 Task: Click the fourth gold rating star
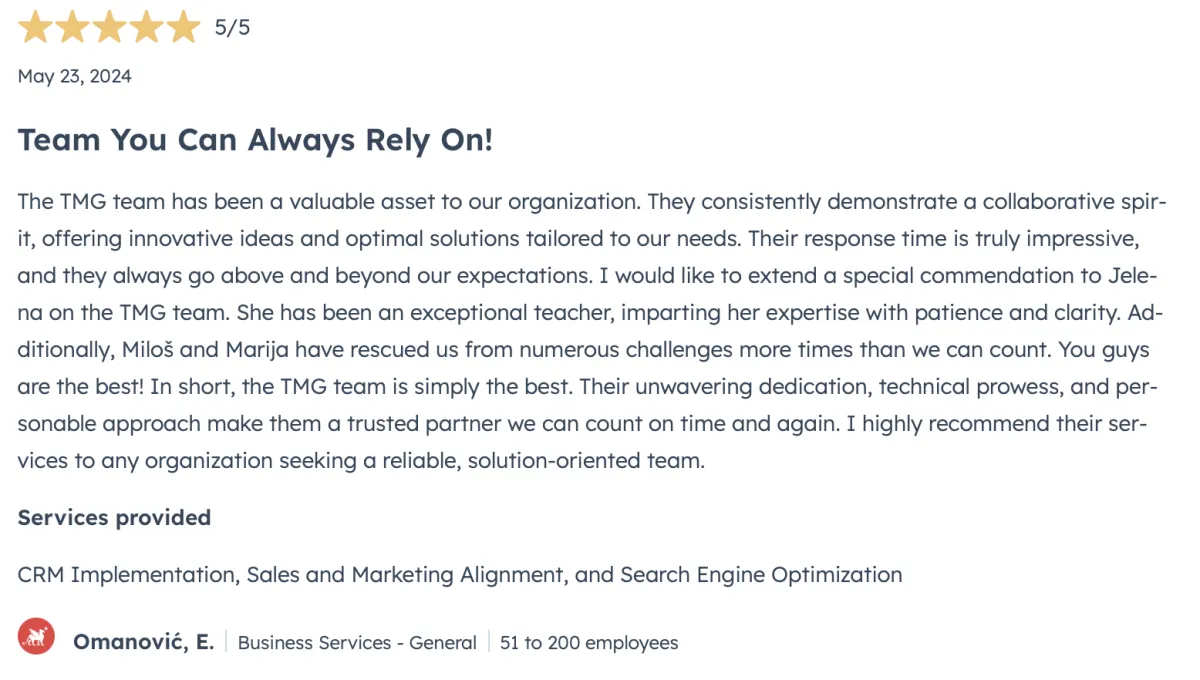click(x=146, y=27)
